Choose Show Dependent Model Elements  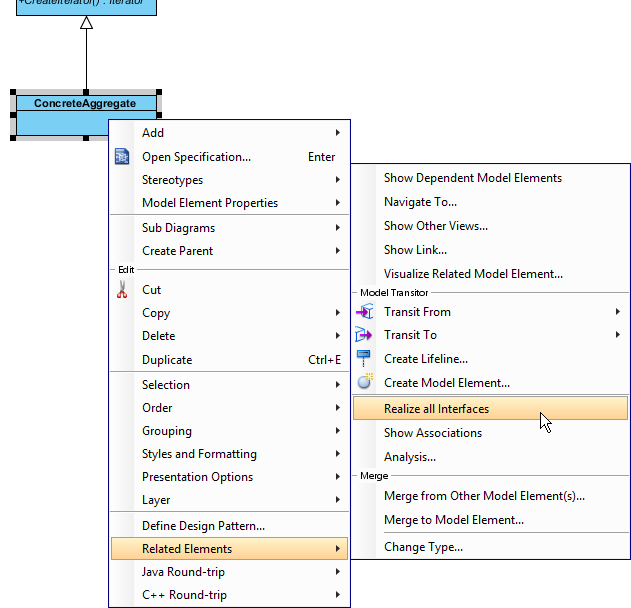491,178
